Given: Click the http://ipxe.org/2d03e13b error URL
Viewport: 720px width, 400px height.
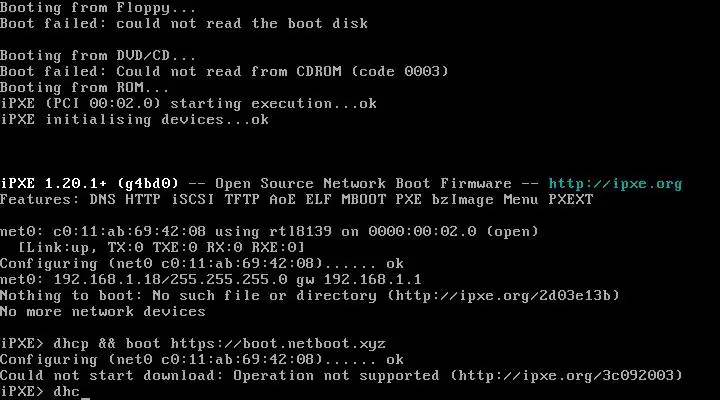Looking at the screenshot, I should (x=503, y=296).
